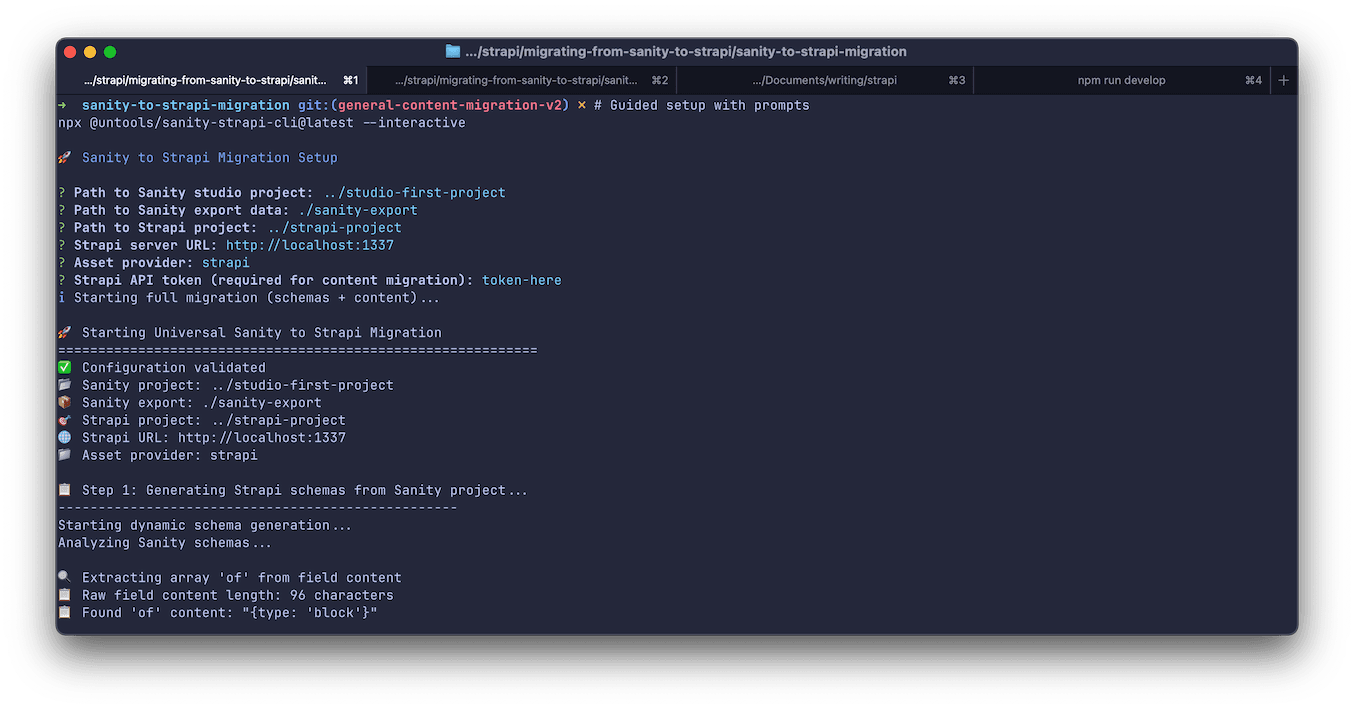The width and height of the screenshot is (1354, 709).
Task: Click the npx @untools/sanity-strapi-cli command line
Action: (262, 123)
